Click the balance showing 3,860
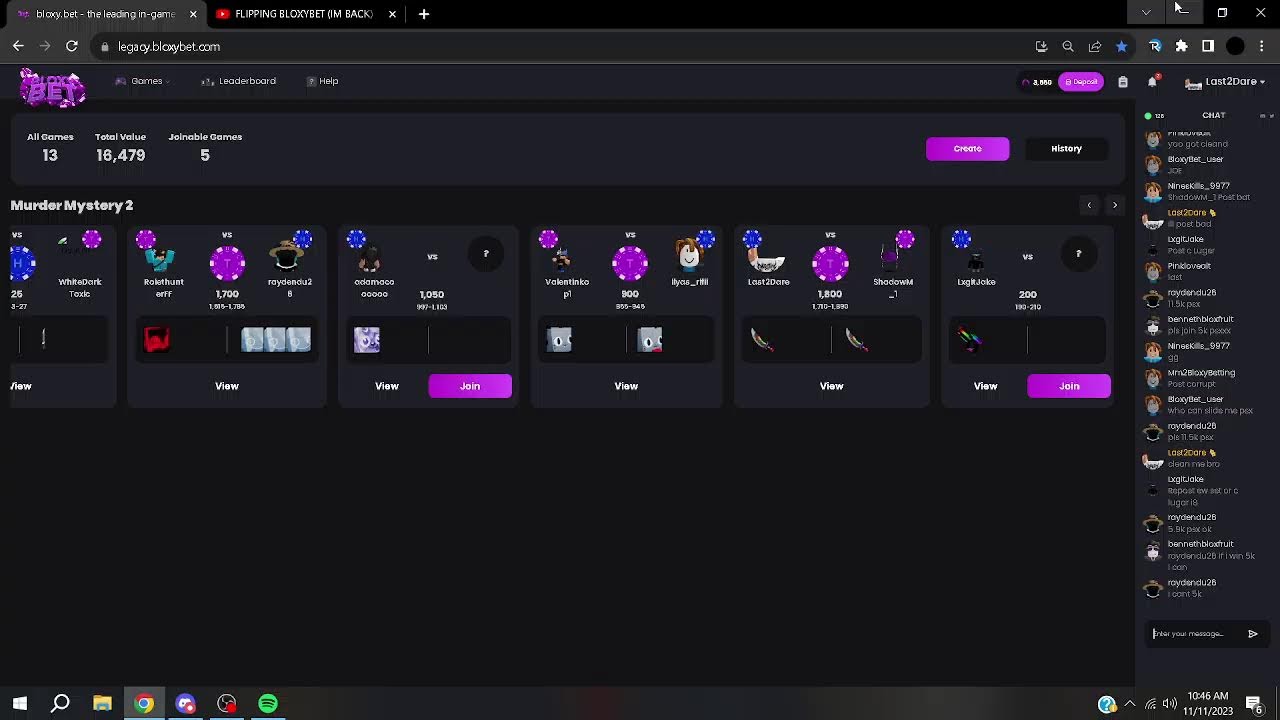The width and height of the screenshot is (1280, 720). [1037, 82]
